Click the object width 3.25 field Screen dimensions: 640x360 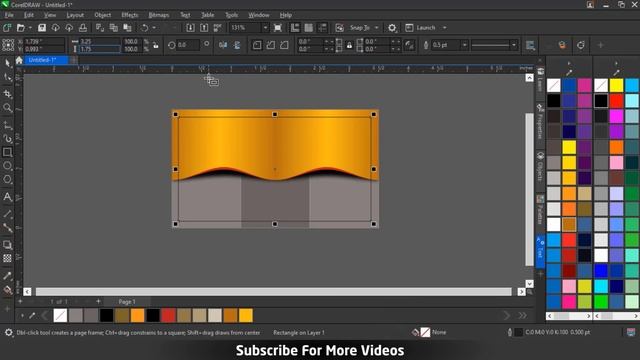point(100,42)
